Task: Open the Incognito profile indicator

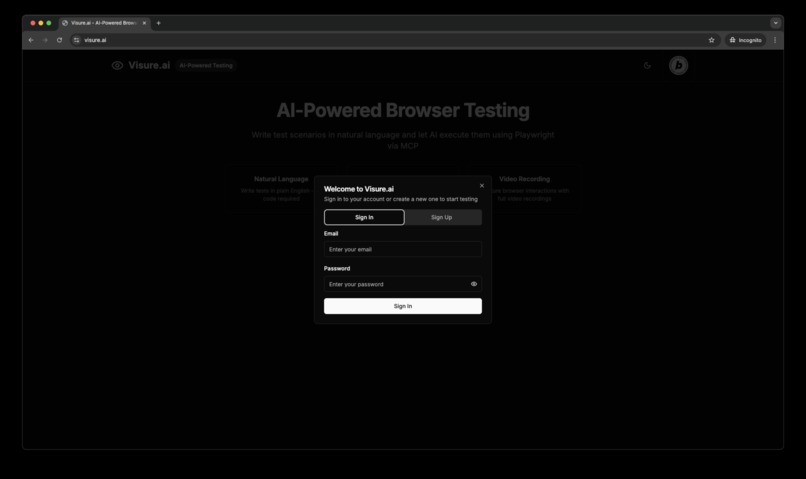Action: pos(745,40)
